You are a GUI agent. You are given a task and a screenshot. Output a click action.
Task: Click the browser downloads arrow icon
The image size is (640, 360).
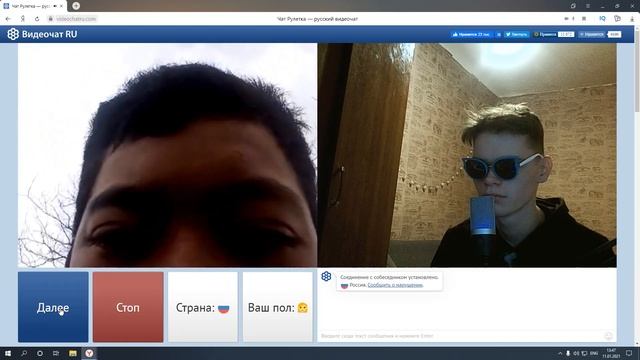pyautogui.click(x=633, y=19)
